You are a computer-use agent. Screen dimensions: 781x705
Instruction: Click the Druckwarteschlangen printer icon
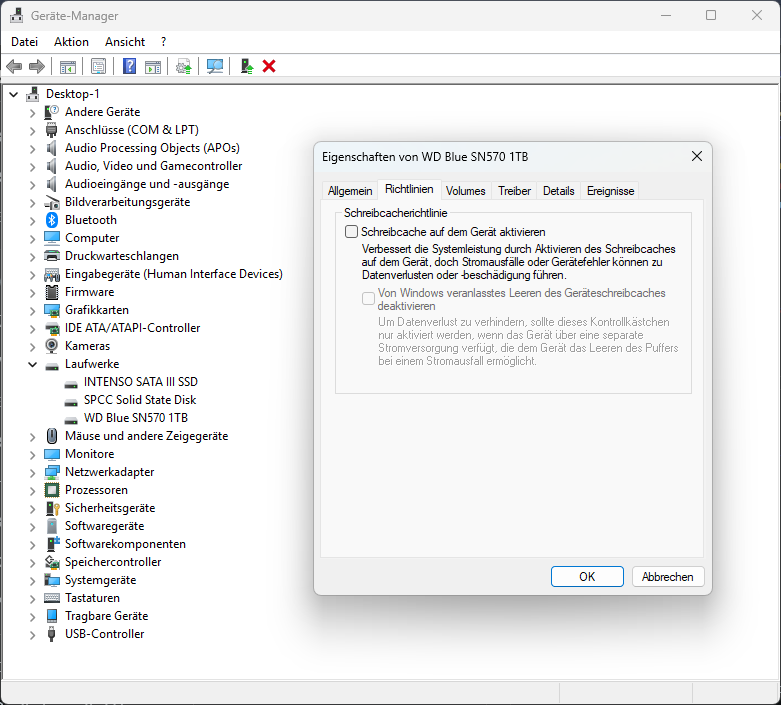click(52, 256)
